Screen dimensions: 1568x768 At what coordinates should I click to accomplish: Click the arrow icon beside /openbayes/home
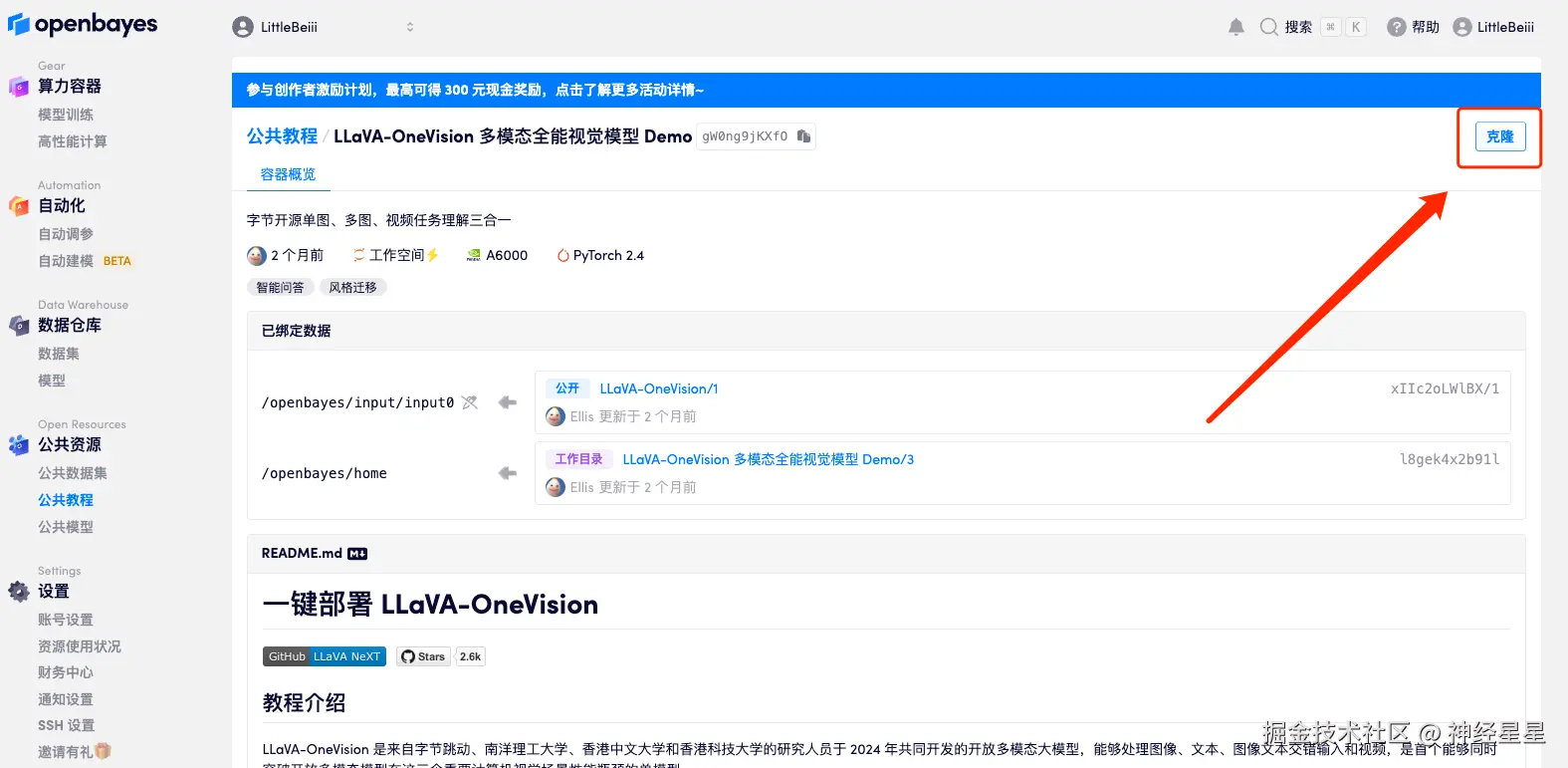[x=508, y=473]
